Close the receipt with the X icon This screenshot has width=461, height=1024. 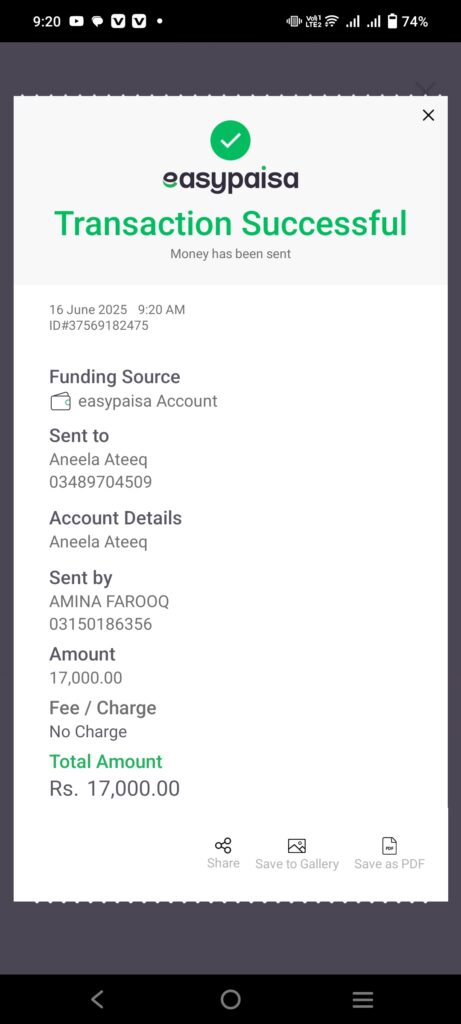point(428,115)
